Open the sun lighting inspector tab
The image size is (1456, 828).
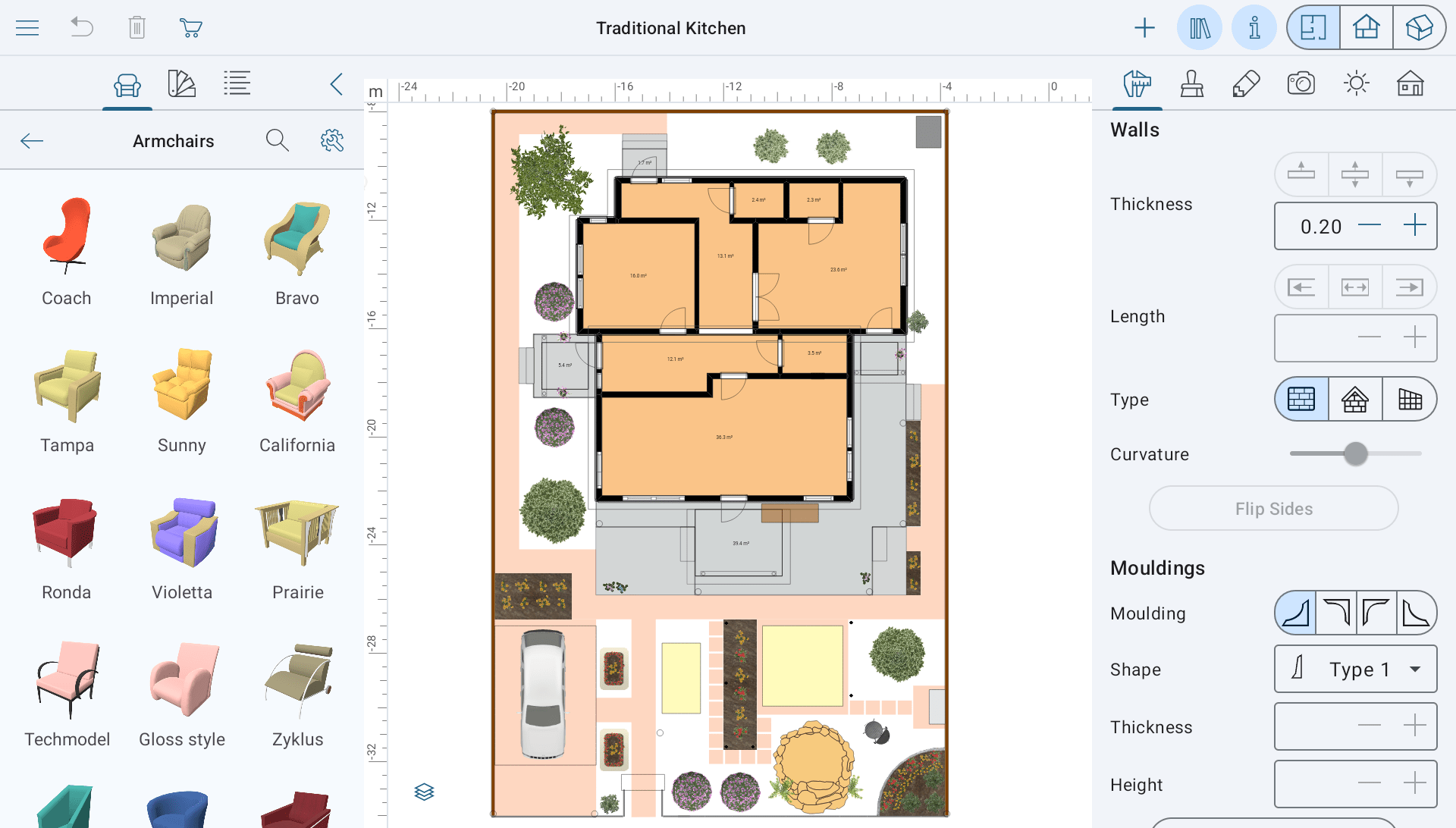pyautogui.click(x=1356, y=83)
